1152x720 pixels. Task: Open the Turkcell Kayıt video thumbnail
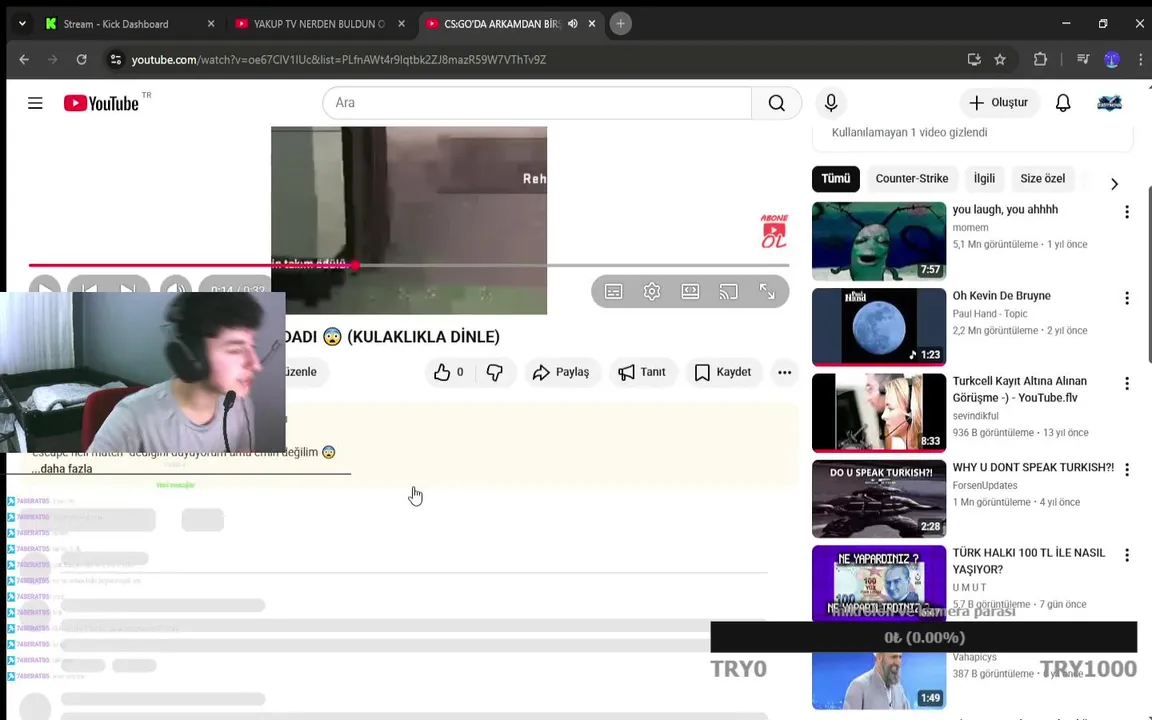coord(879,412)
